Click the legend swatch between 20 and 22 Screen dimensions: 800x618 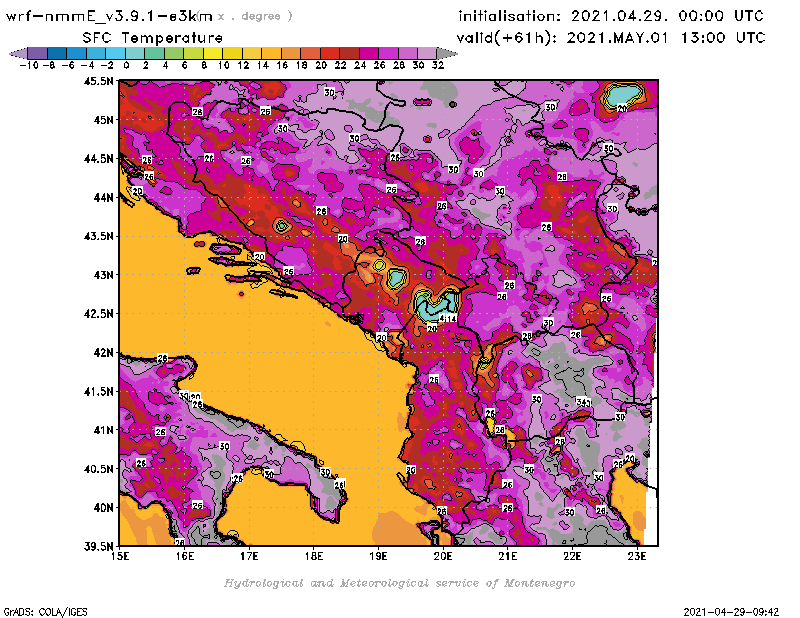point(330,53)
